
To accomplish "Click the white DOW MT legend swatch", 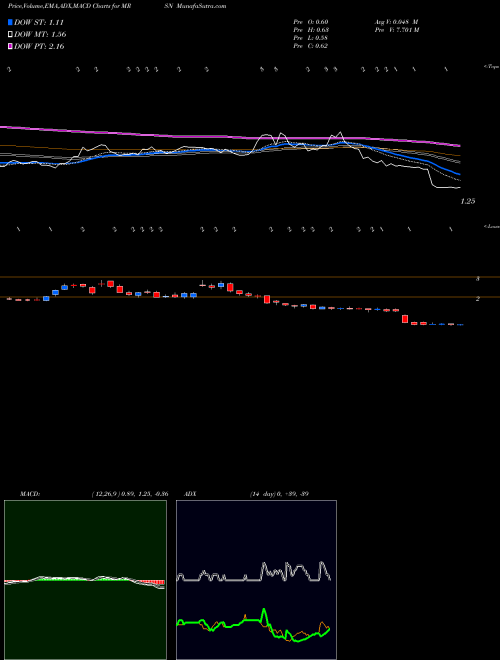I will 11,34.
